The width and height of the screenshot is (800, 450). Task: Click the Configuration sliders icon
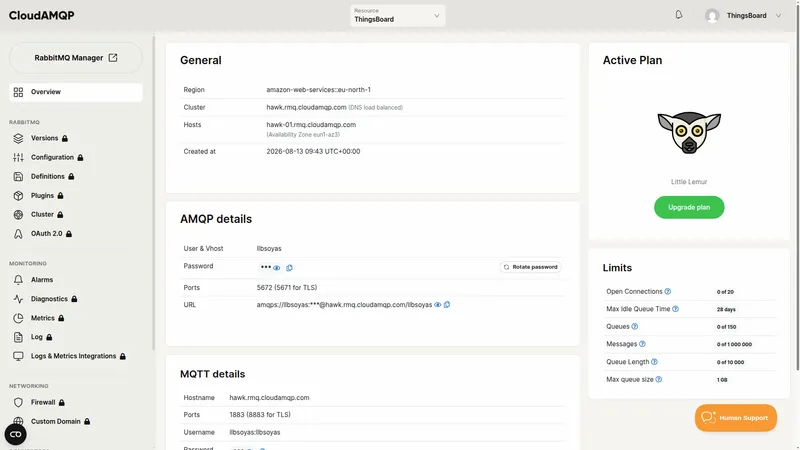[18, 157]
